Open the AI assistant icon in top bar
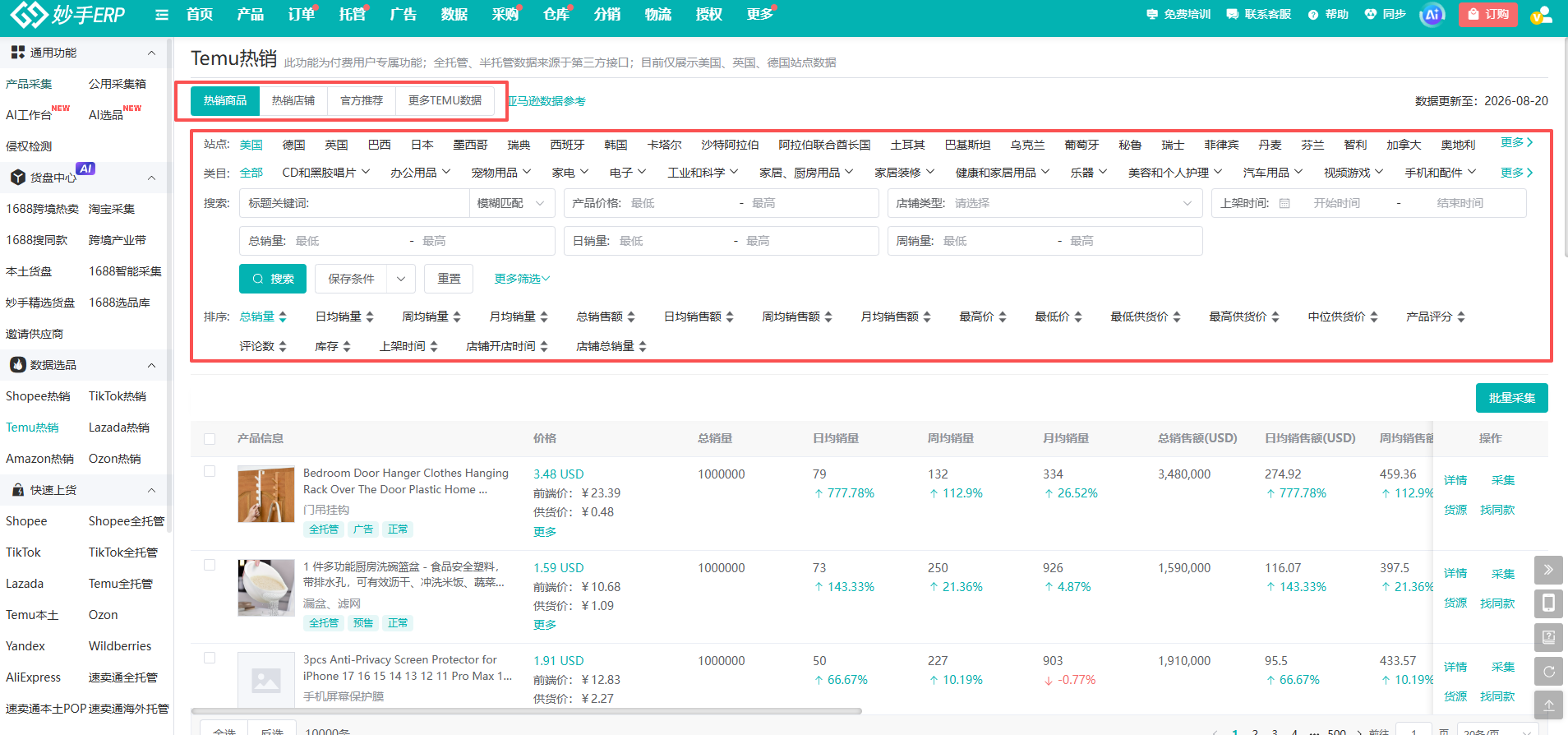The width and height of the screenshot is (1568, 735). click(x=1432, y=15)
